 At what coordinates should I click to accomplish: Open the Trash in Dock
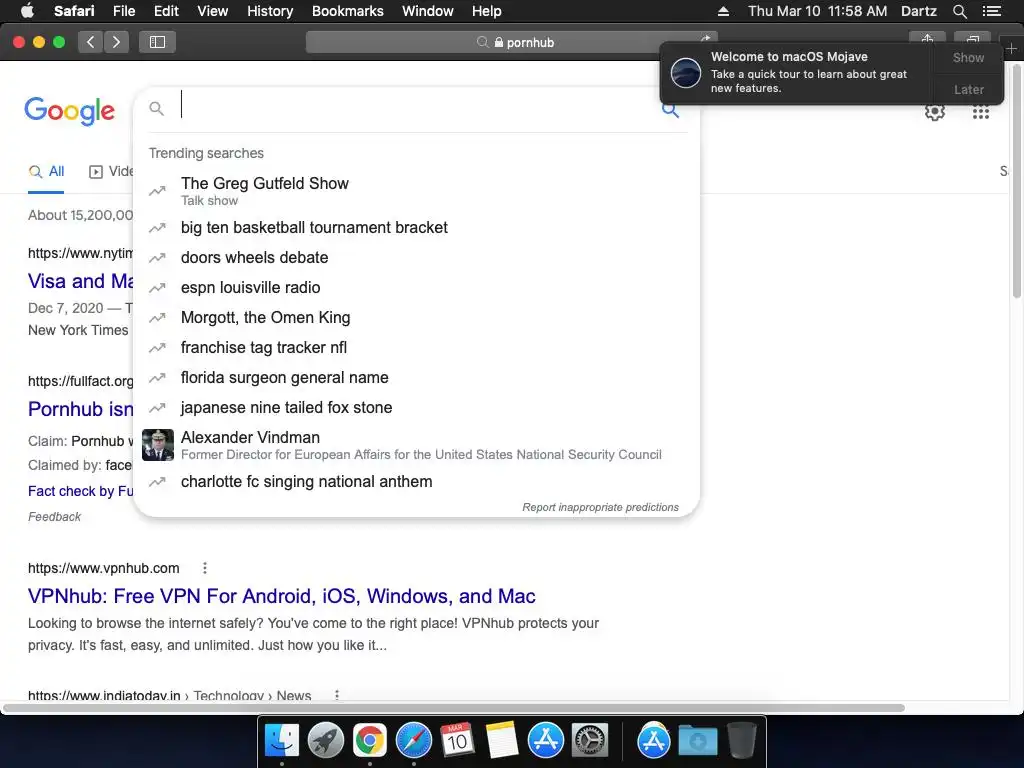click(741, 741)
